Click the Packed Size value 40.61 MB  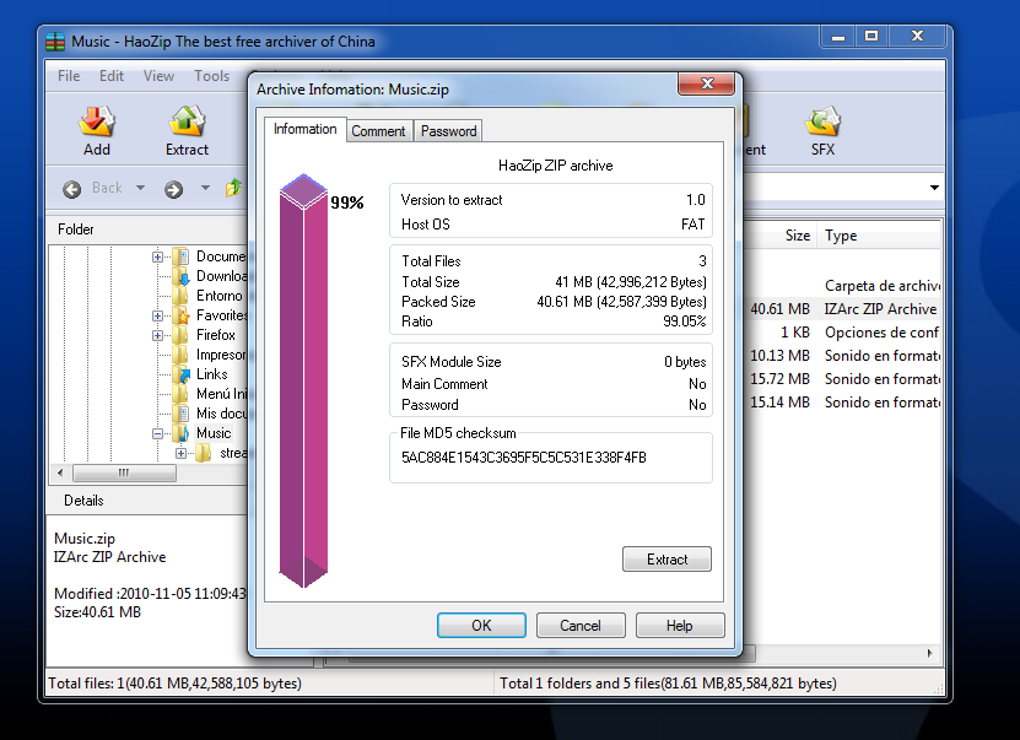pyautogui.click(x=621, y=302)
